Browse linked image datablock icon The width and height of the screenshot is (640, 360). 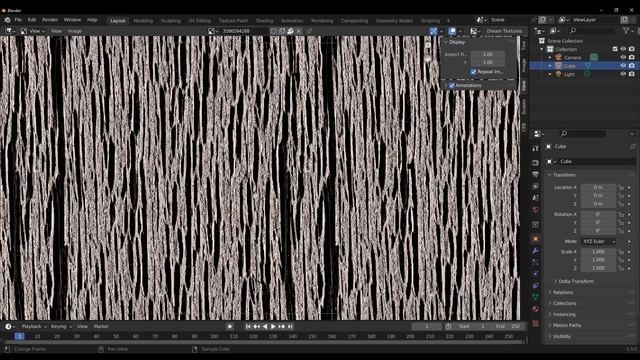point(213,31)
